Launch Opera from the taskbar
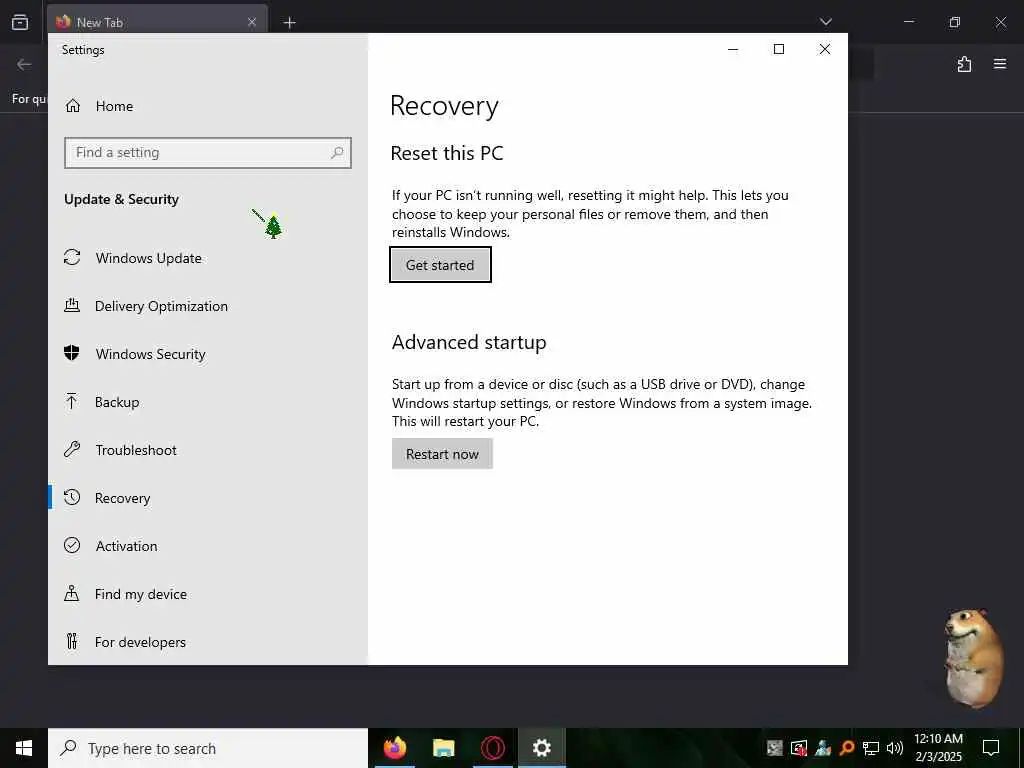1024x768 pixels. (x=492, y=748)
